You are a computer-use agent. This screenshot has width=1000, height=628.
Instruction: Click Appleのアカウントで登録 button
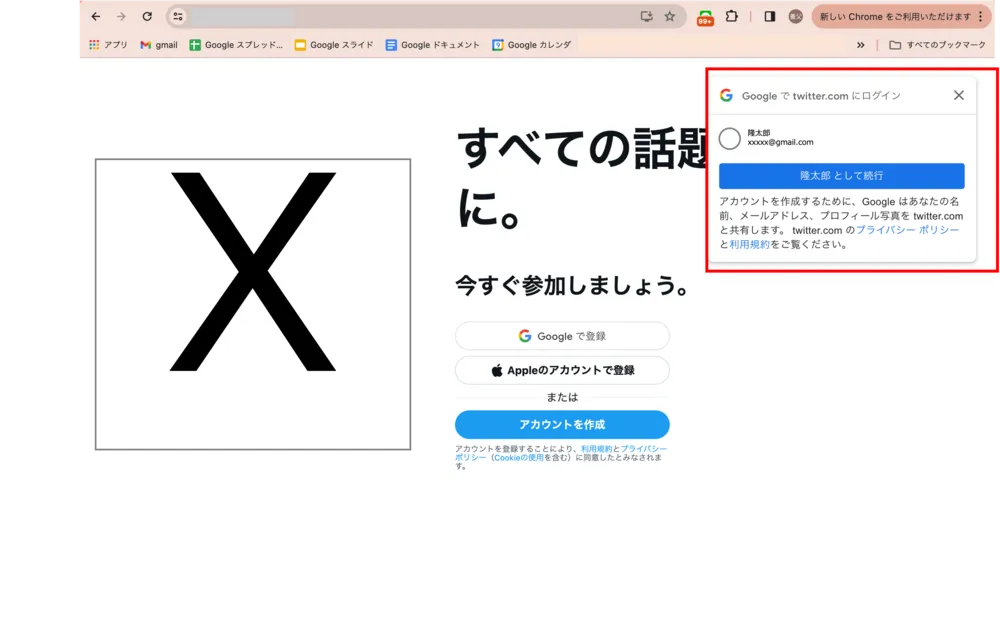click(562, 370)
